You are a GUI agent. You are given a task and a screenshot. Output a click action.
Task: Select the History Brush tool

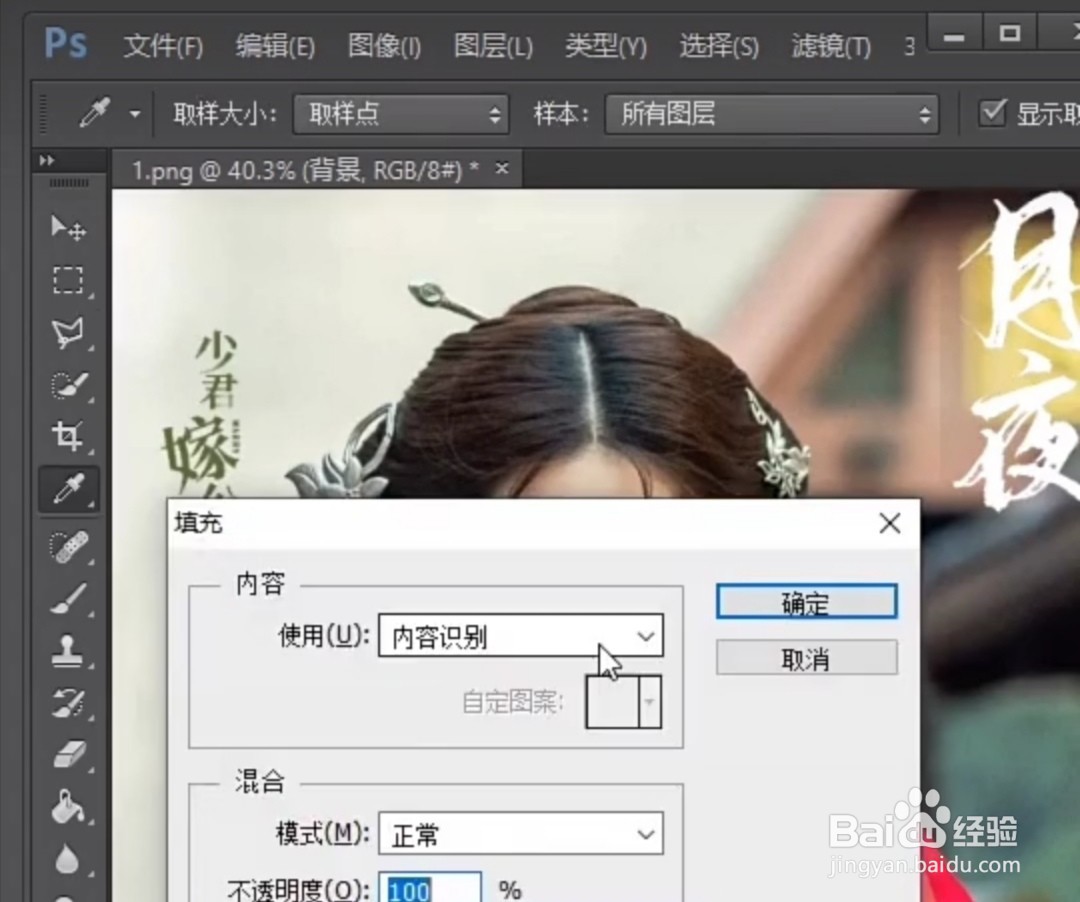(68, 703)
